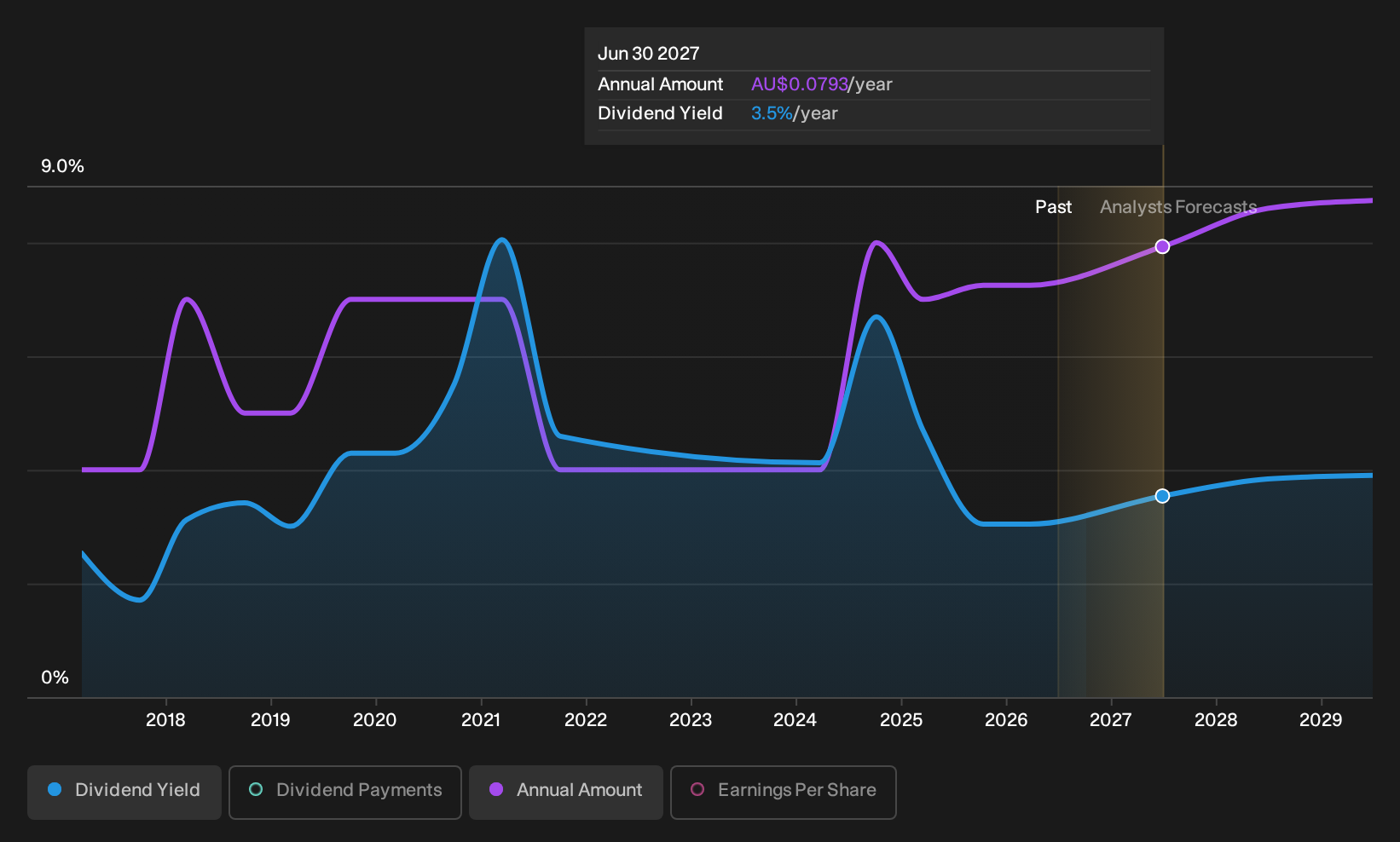The width and height of the screenshot is (1400, 842).
Task: Click the blue Dividend Yield data point marker
Action: (x=1162, y=496)
